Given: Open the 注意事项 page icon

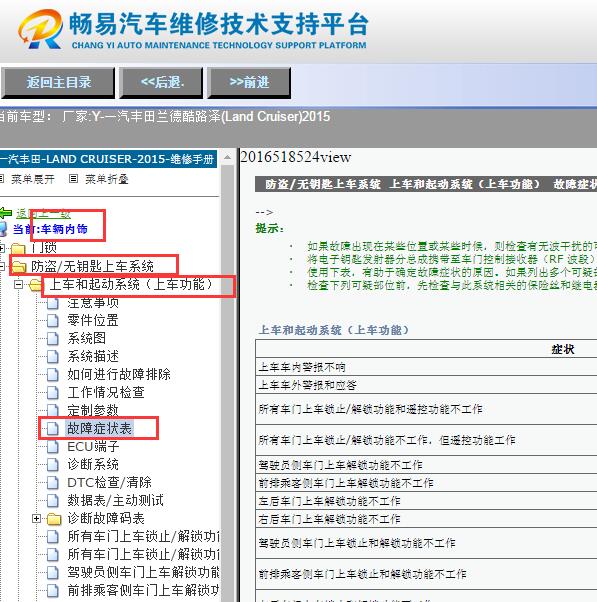Looking at the screenshot, I should click(x=53, y=303).
